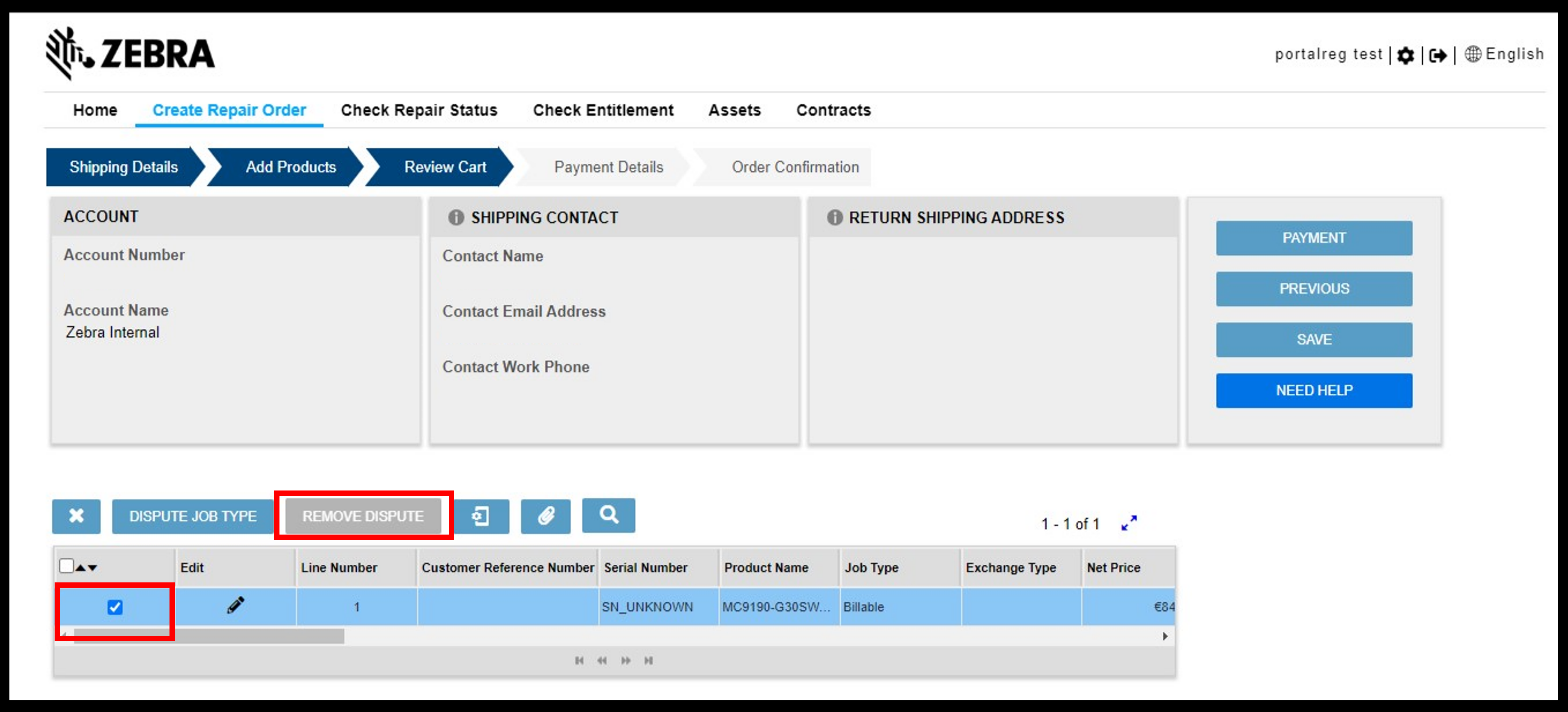
Task: Sort ascending with the header up arrow
Action: pyautogui.click(x=80, y=568)
